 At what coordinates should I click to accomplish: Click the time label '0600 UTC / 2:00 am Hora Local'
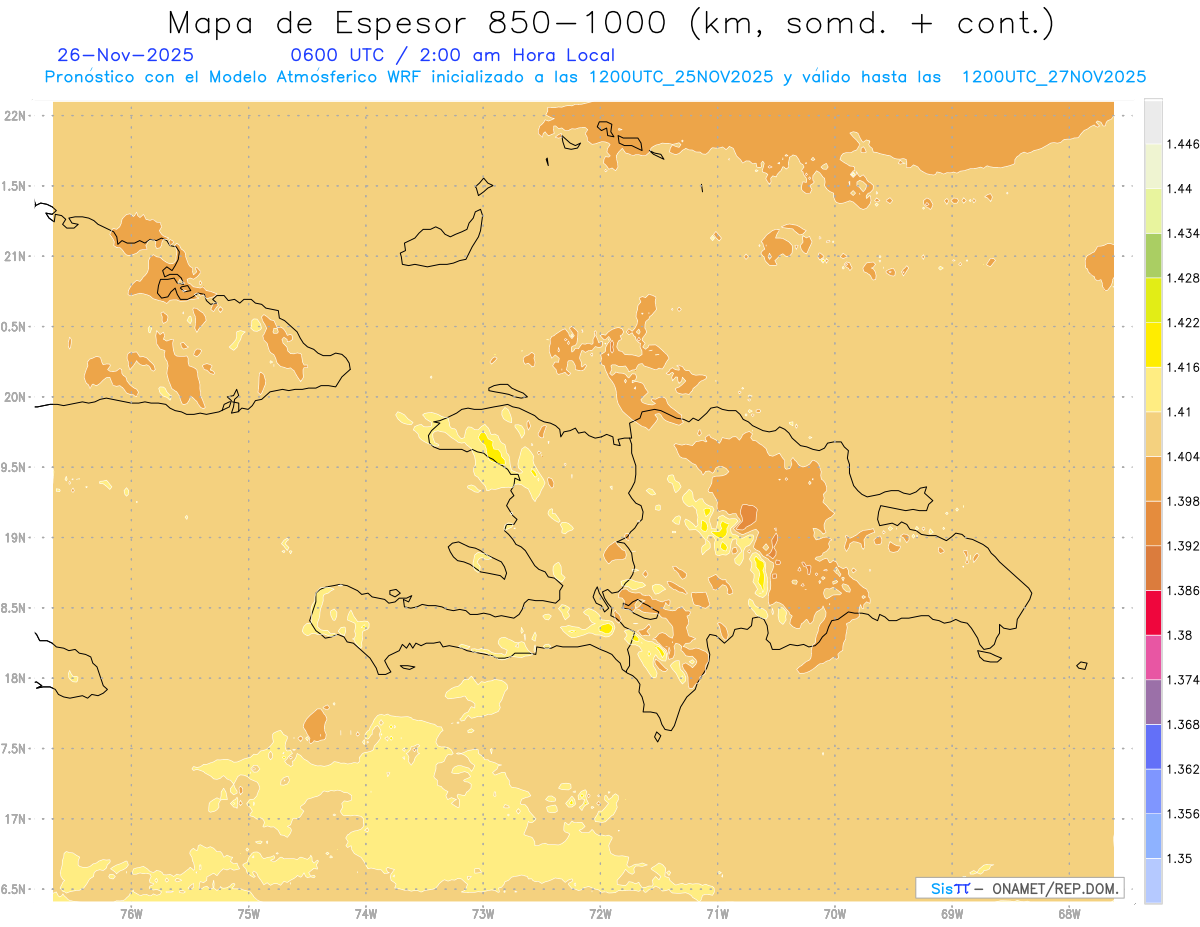pyautogui.click(x=452, y=56)
